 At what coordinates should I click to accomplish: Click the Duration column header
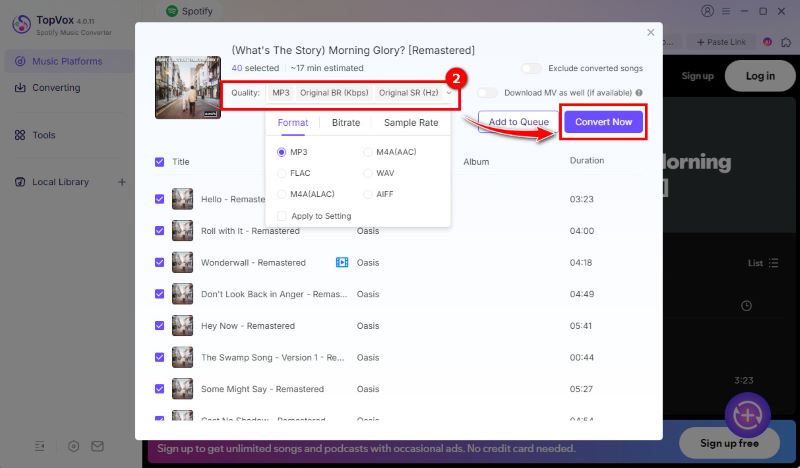(x=587, y=160)
